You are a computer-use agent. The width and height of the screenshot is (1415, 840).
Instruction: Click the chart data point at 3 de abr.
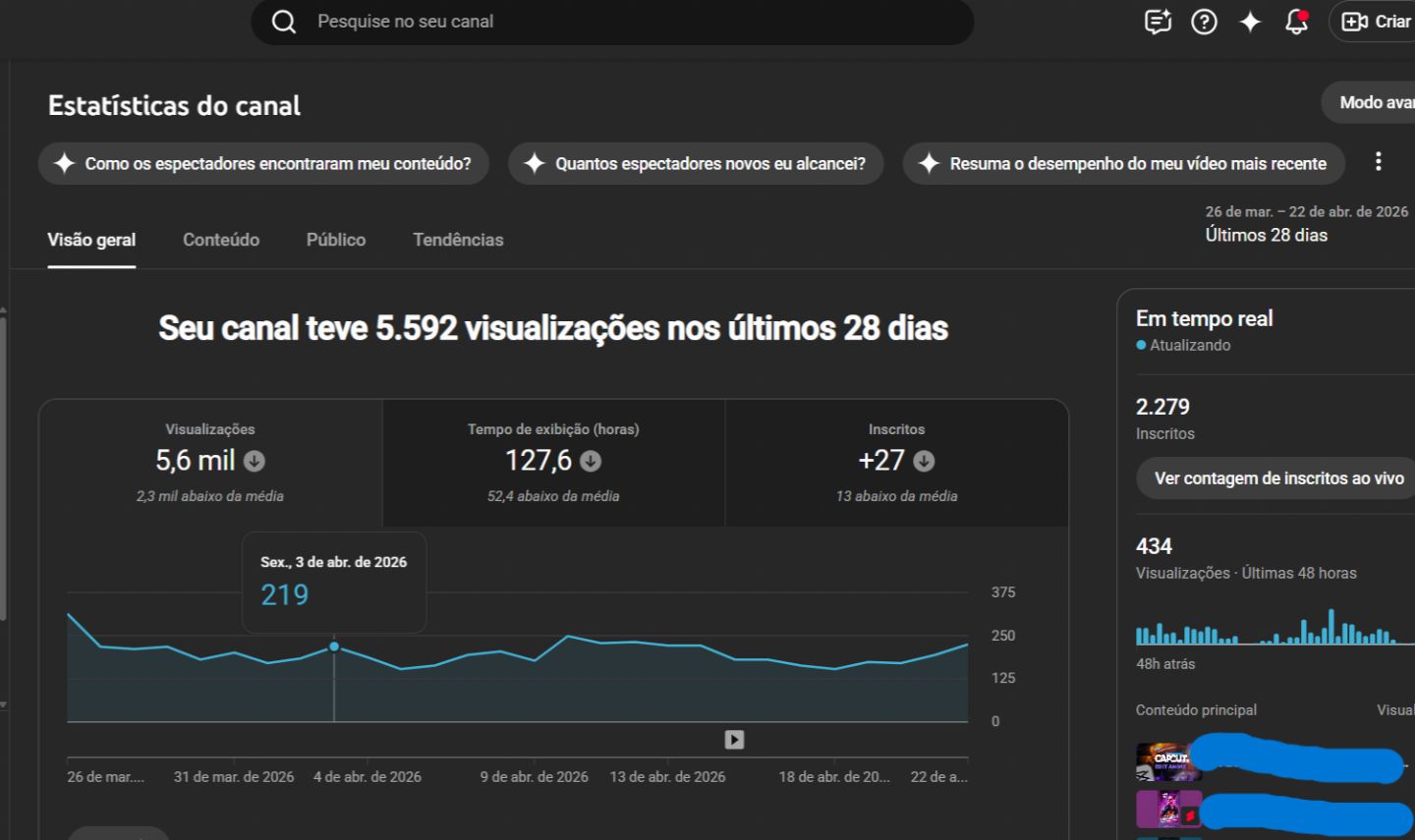click(x=334, y=646)
